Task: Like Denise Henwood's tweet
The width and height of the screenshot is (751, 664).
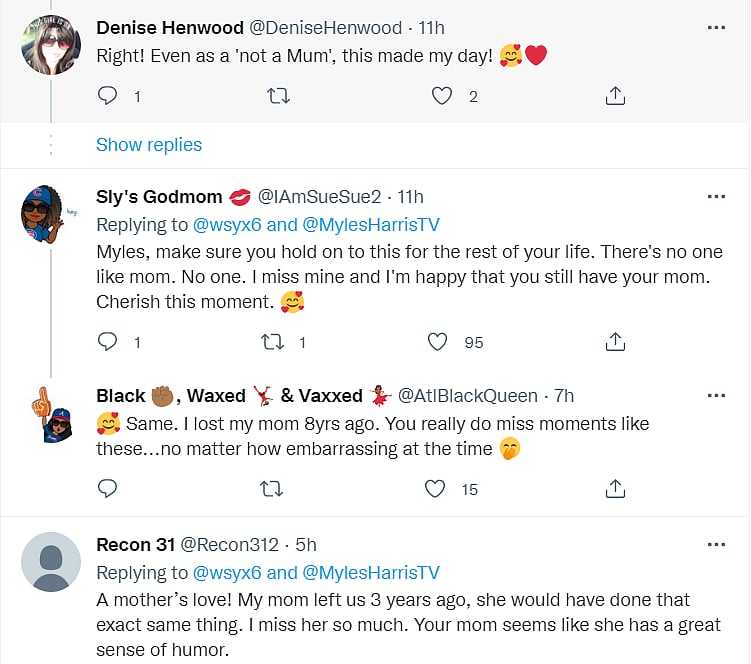Action: pyautogui.click(x=441, y=96)
